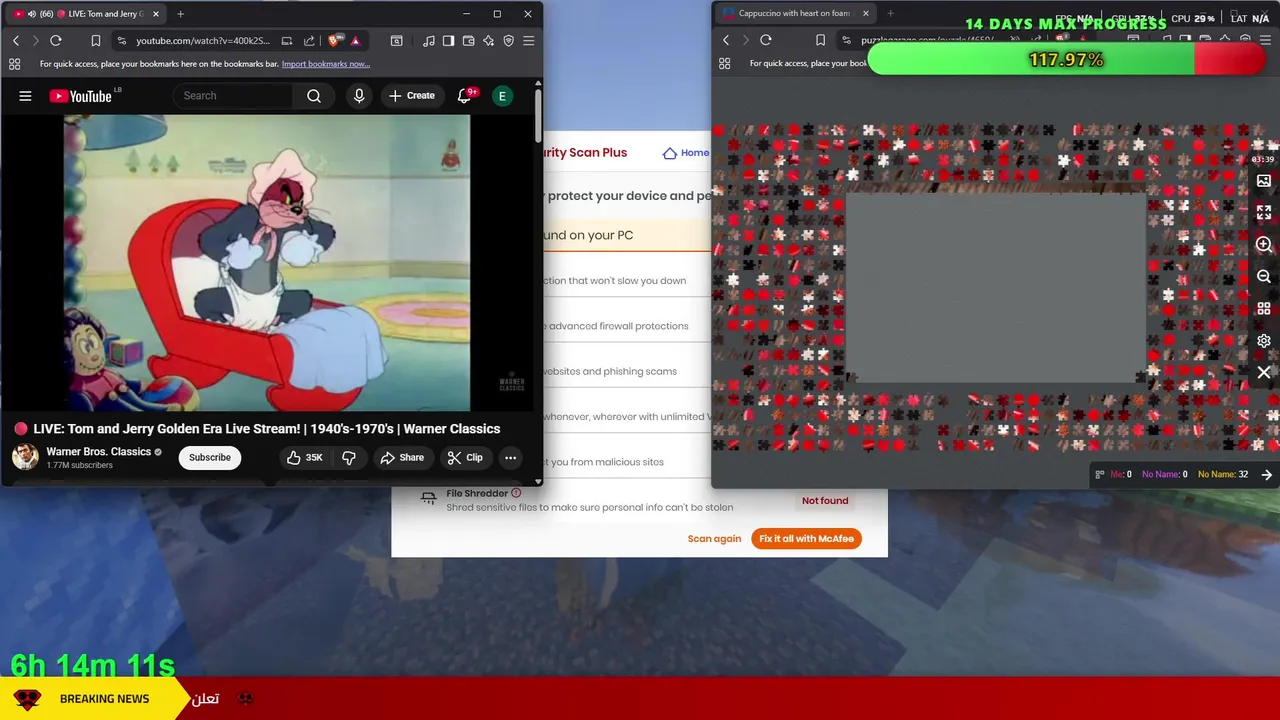Open the Warner Bros. Classics channel avatar
The height and width of the screenshot is (720, 1280).
pos(25,457)
